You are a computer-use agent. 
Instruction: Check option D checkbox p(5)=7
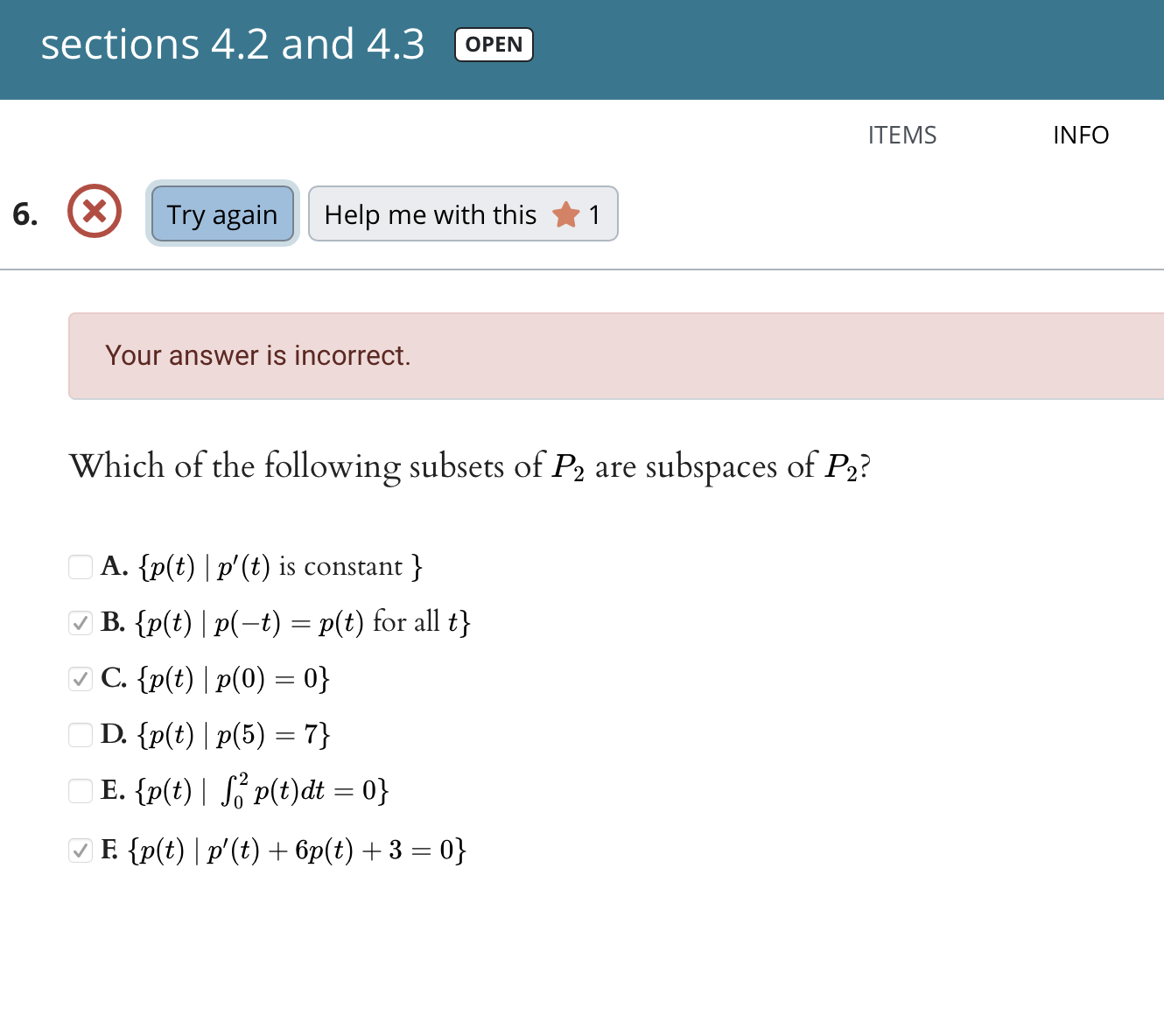tap(81, 735)
